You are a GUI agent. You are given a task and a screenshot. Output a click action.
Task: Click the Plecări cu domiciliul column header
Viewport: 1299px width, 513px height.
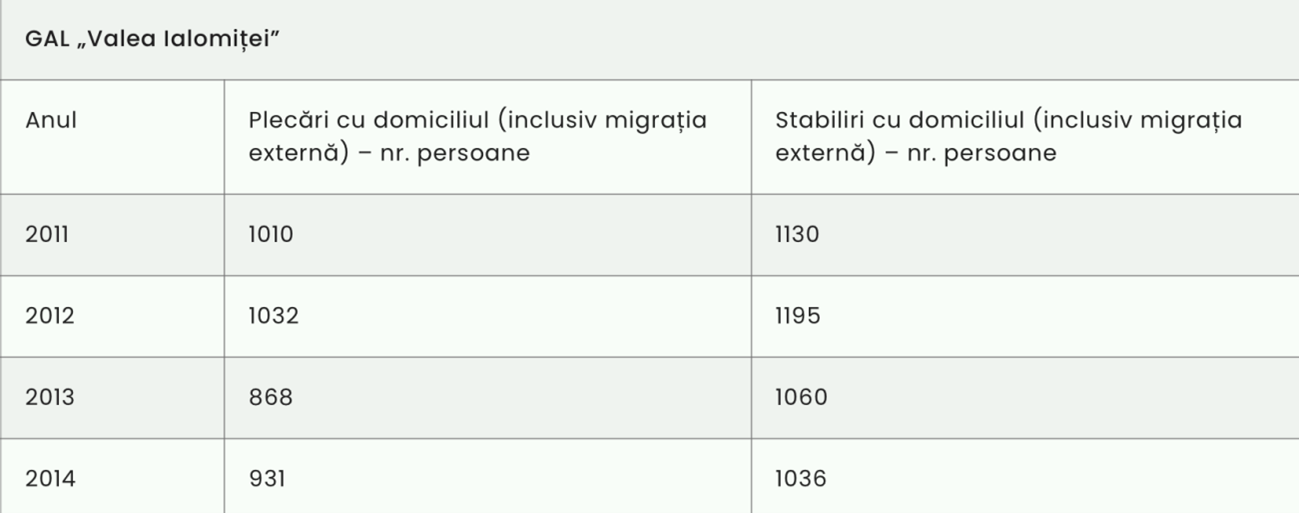coord(477,136)
